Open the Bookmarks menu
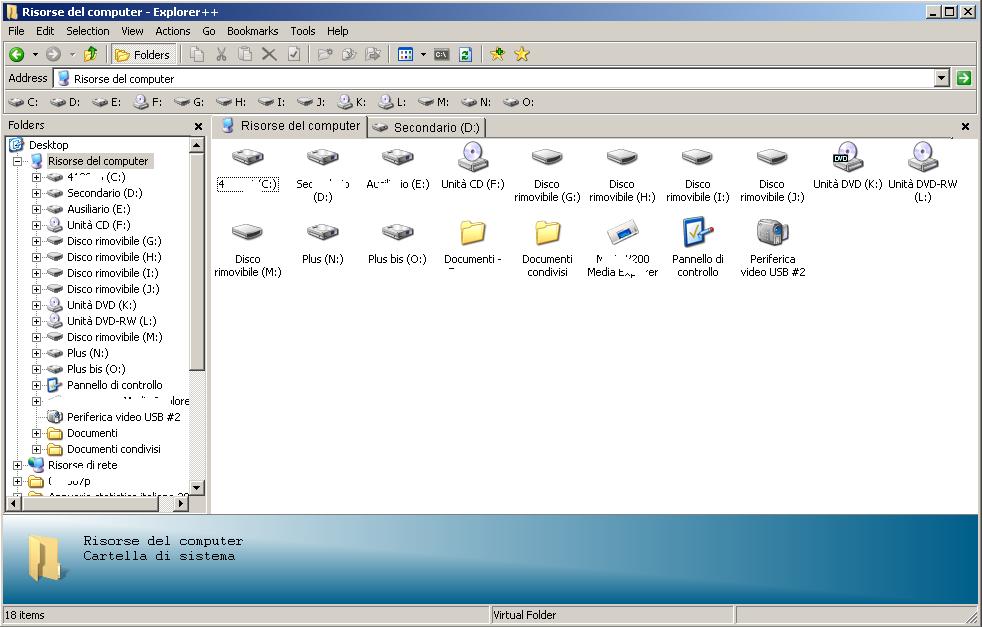 [252, 31]
